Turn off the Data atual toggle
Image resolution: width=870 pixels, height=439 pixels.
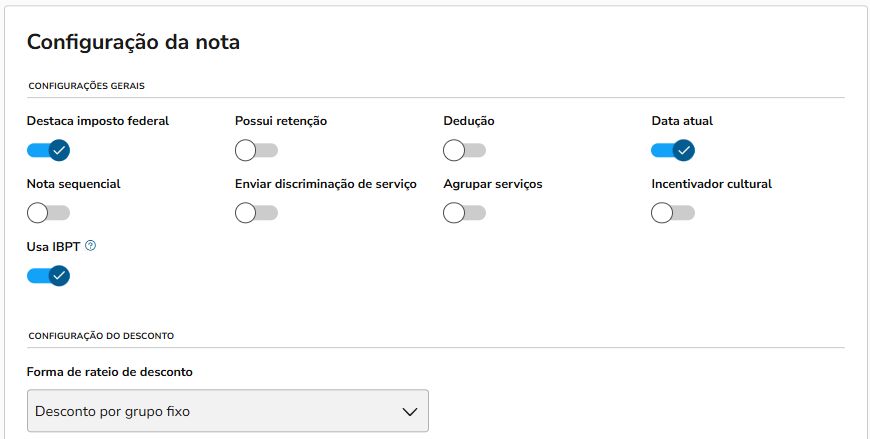[x=672, y=150]
